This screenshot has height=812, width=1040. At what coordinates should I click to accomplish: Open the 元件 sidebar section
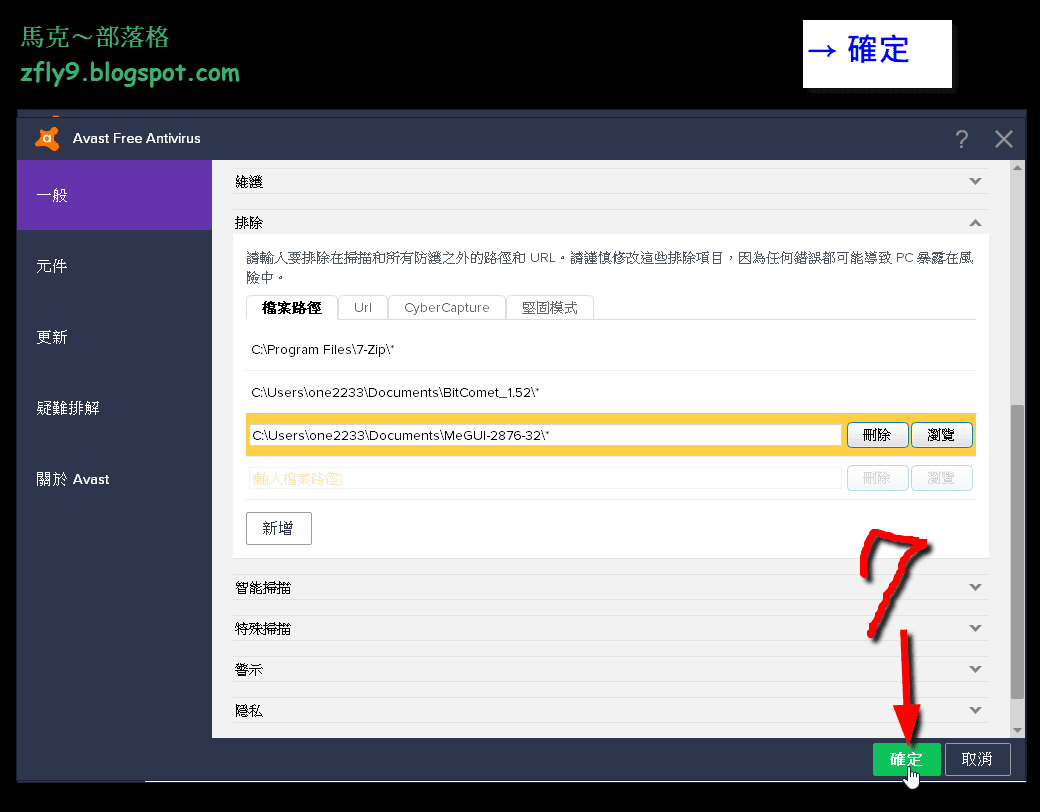(x=114, y=266)
